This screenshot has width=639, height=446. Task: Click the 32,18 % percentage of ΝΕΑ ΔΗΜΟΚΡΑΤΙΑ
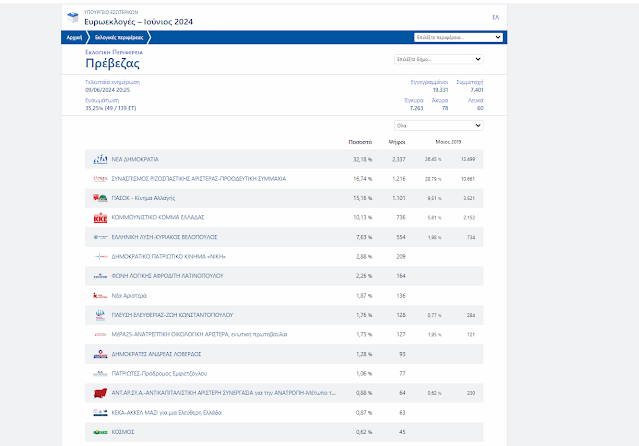point(363,159)
